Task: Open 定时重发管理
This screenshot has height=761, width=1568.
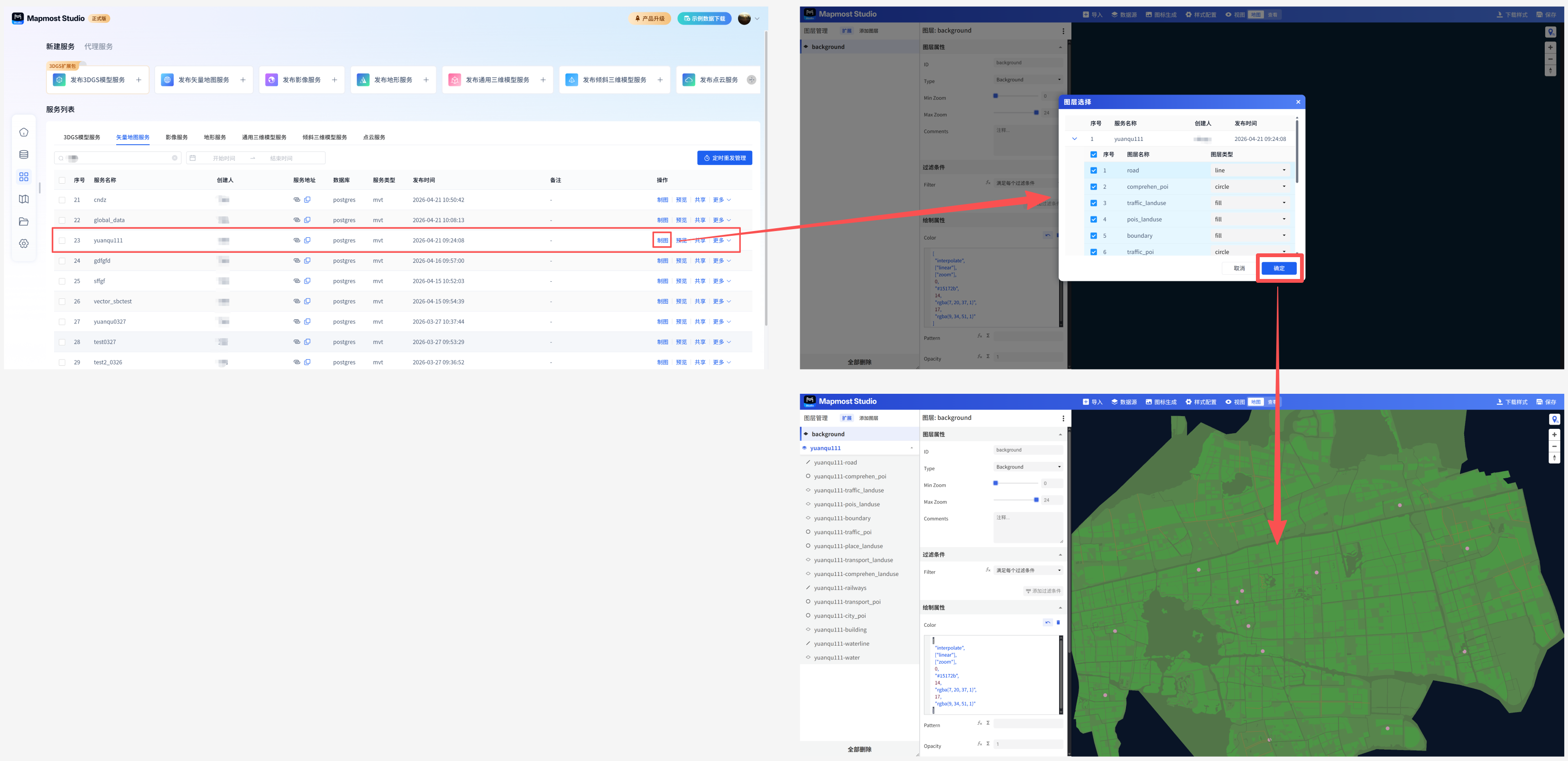Action: (724, 158)
